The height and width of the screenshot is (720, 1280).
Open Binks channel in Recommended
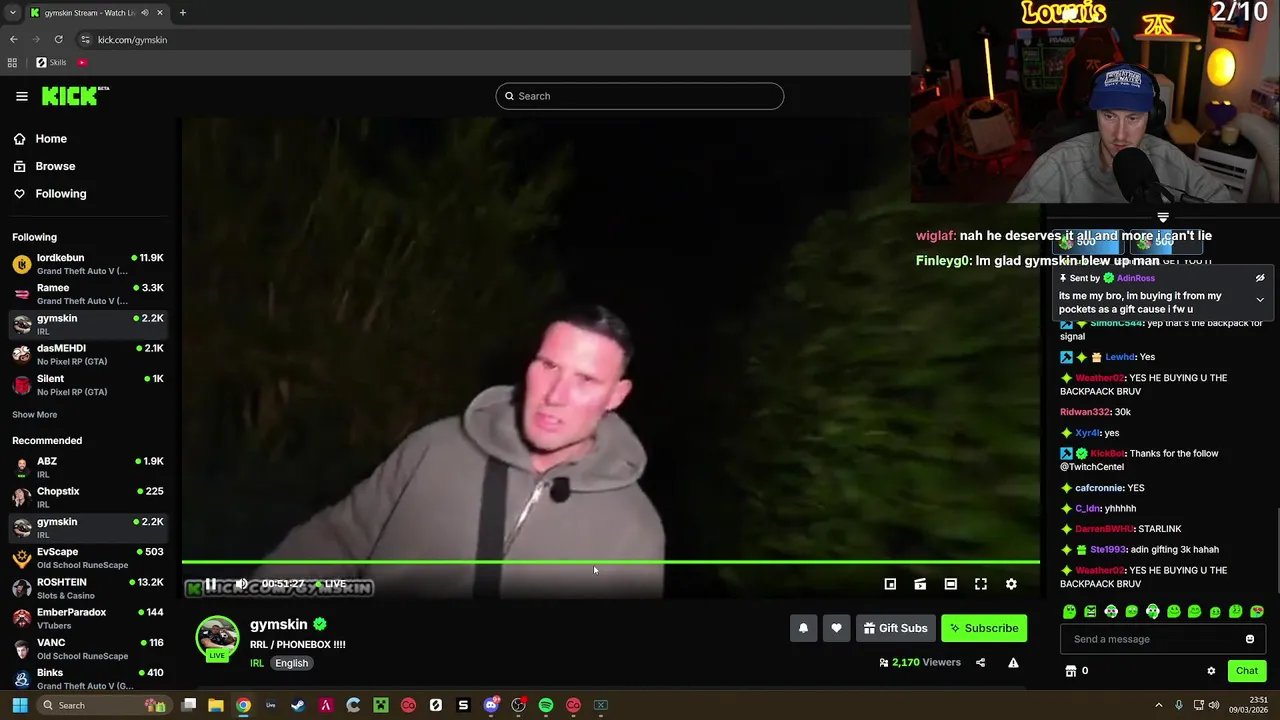point(88,679)
